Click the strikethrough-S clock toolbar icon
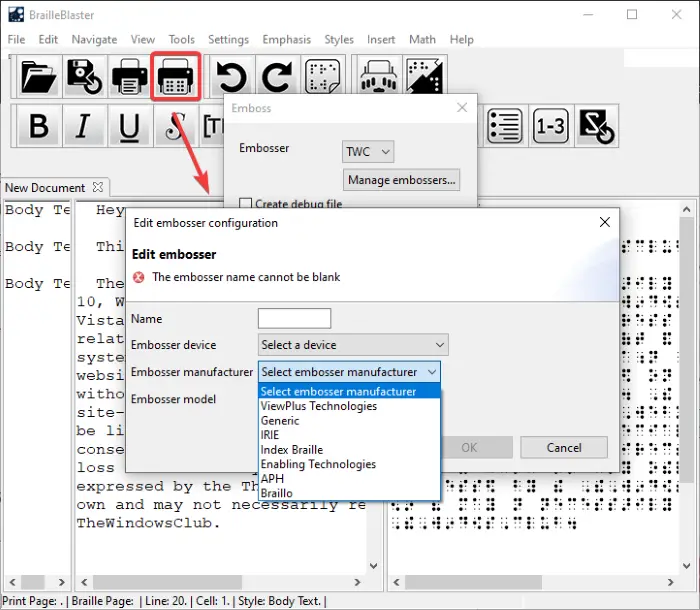700x610 pixels. click(596, 126)
